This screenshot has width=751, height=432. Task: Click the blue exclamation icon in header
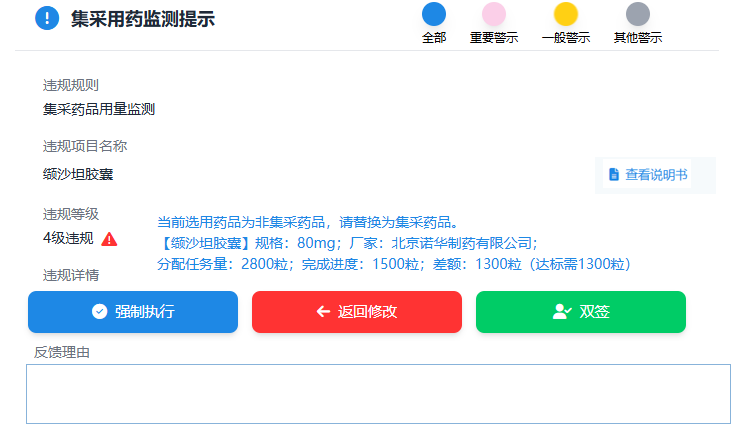(47, 18)
